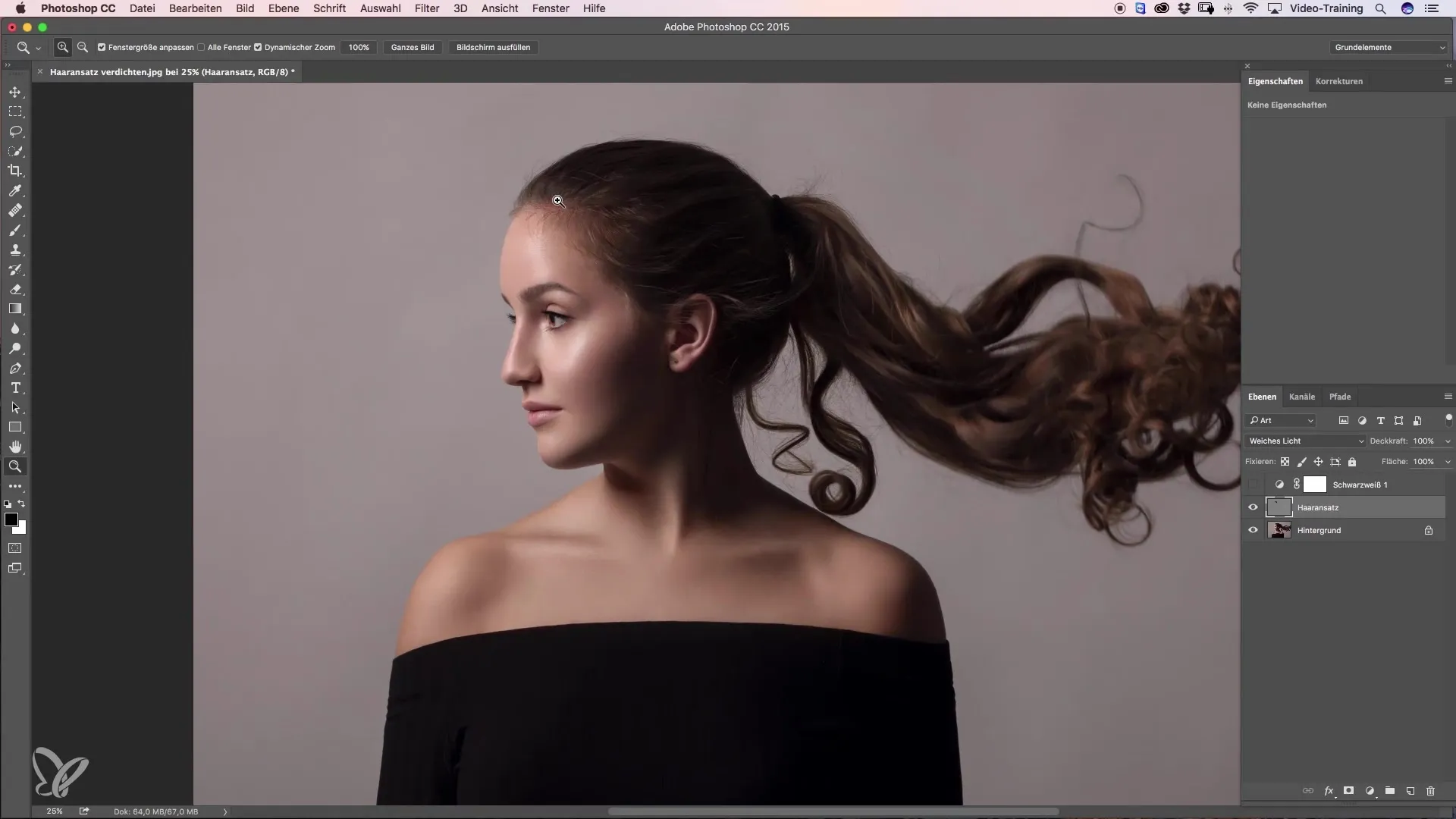Viewport: 1456px width, 819px height.
Task: Add a layer style via fx icon
Action: coord(1329,790)
